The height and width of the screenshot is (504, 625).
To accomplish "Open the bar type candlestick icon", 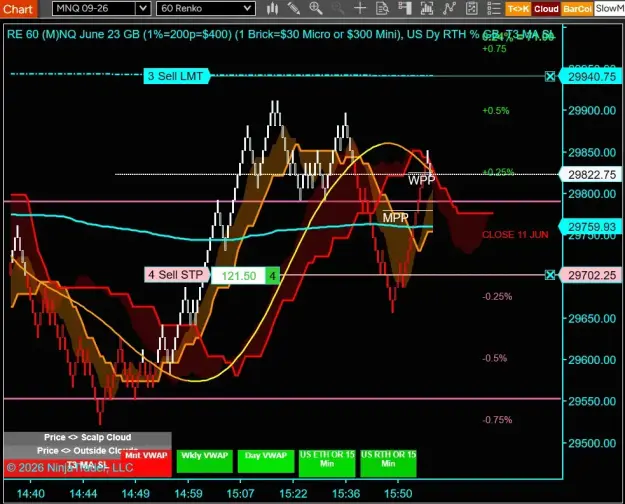I will (272, 8).
